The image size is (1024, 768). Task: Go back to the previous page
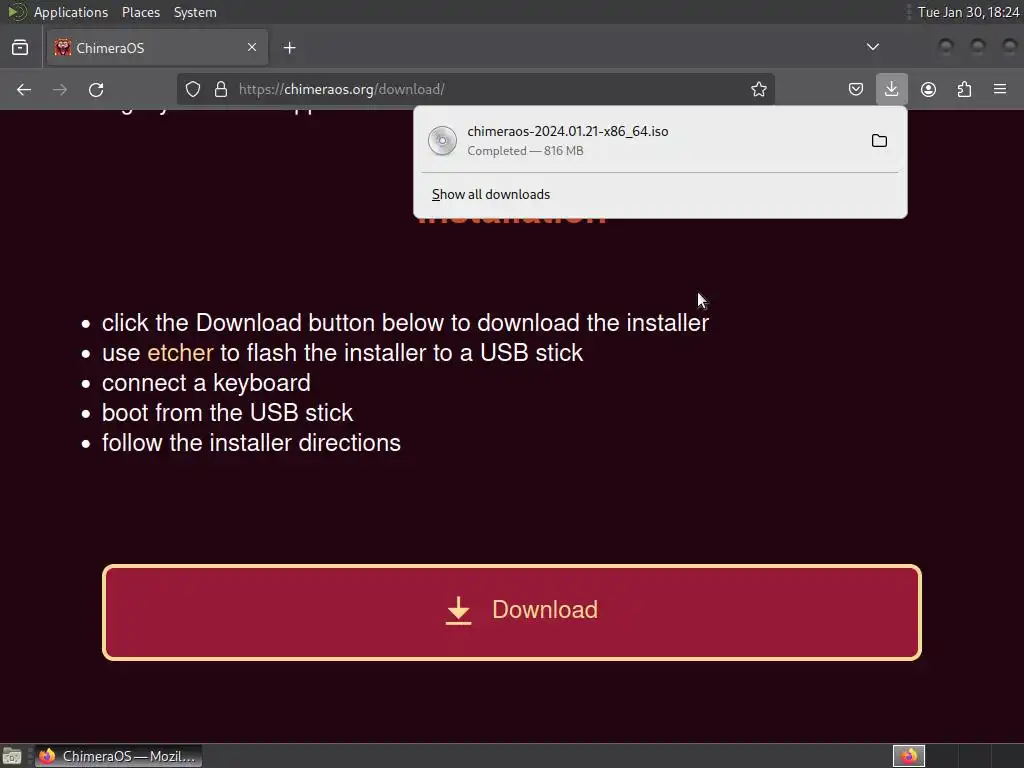click(24, 89)
